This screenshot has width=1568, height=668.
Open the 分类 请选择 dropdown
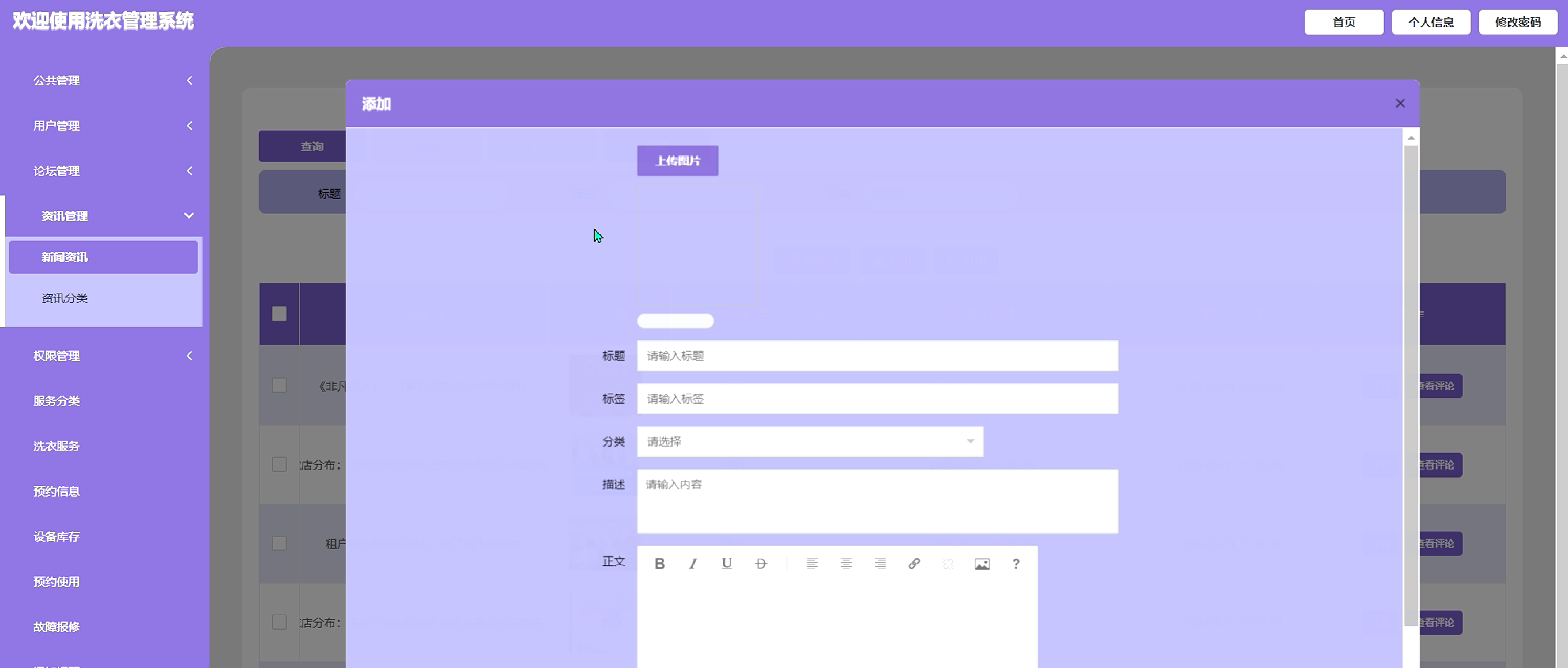coord(810,441)
